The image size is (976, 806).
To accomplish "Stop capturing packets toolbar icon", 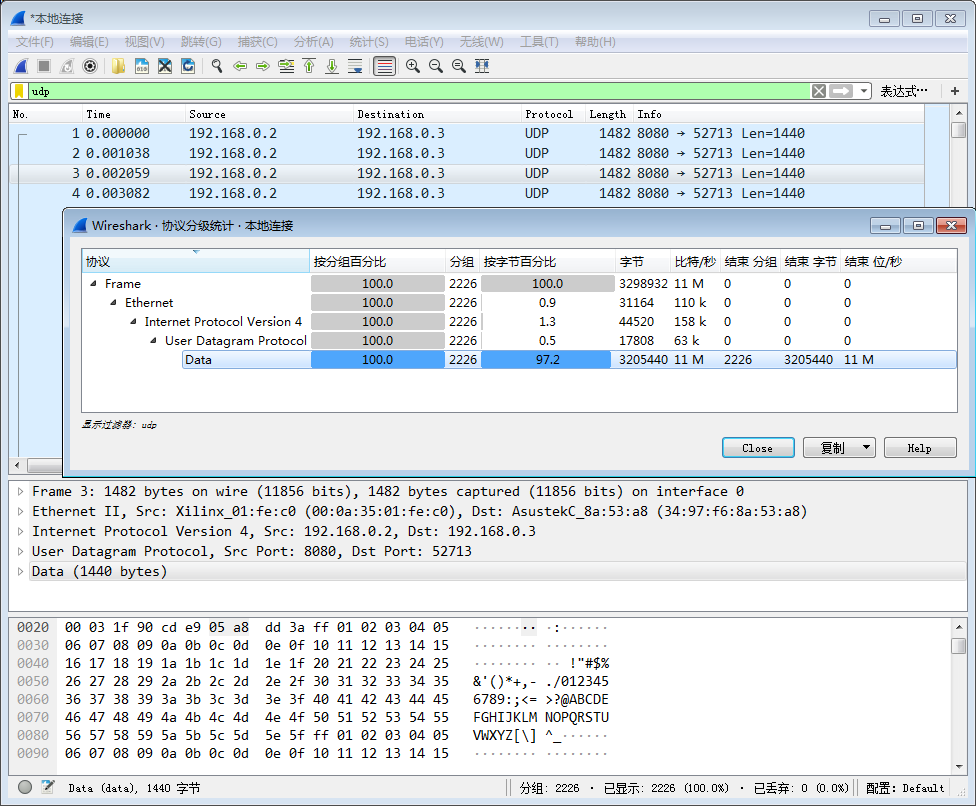I will pyautogui.click(x=44, y=66).
